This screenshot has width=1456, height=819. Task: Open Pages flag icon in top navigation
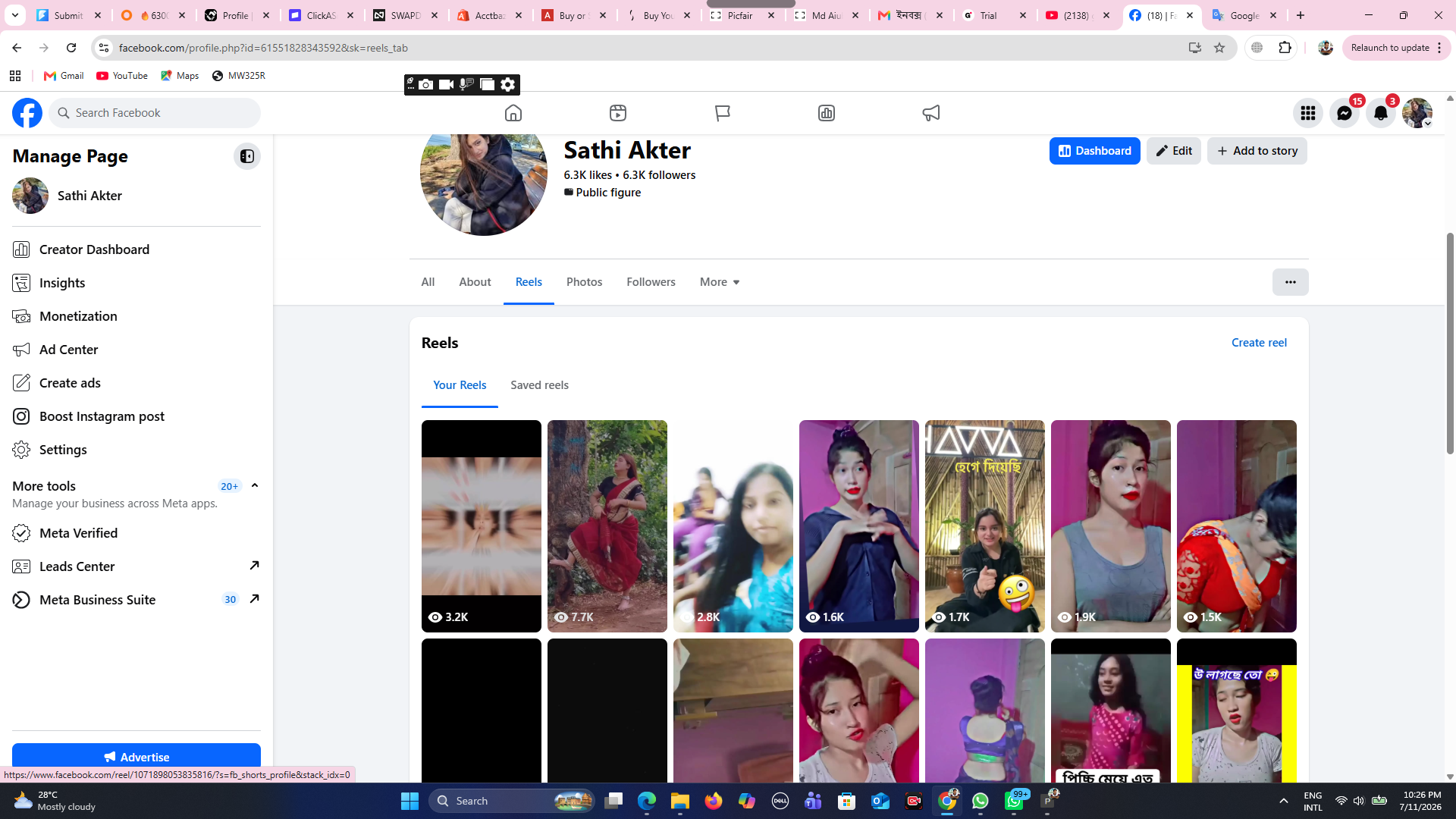coord(723,113)
